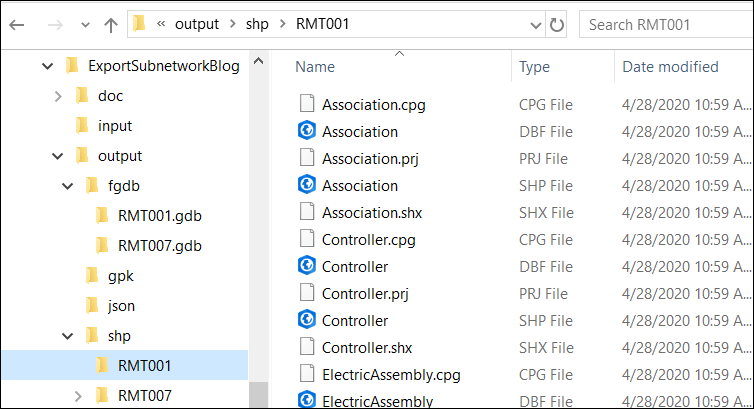Click Controller.shx file icon
The height and width of the screenshot is (409, 754).
307,346
